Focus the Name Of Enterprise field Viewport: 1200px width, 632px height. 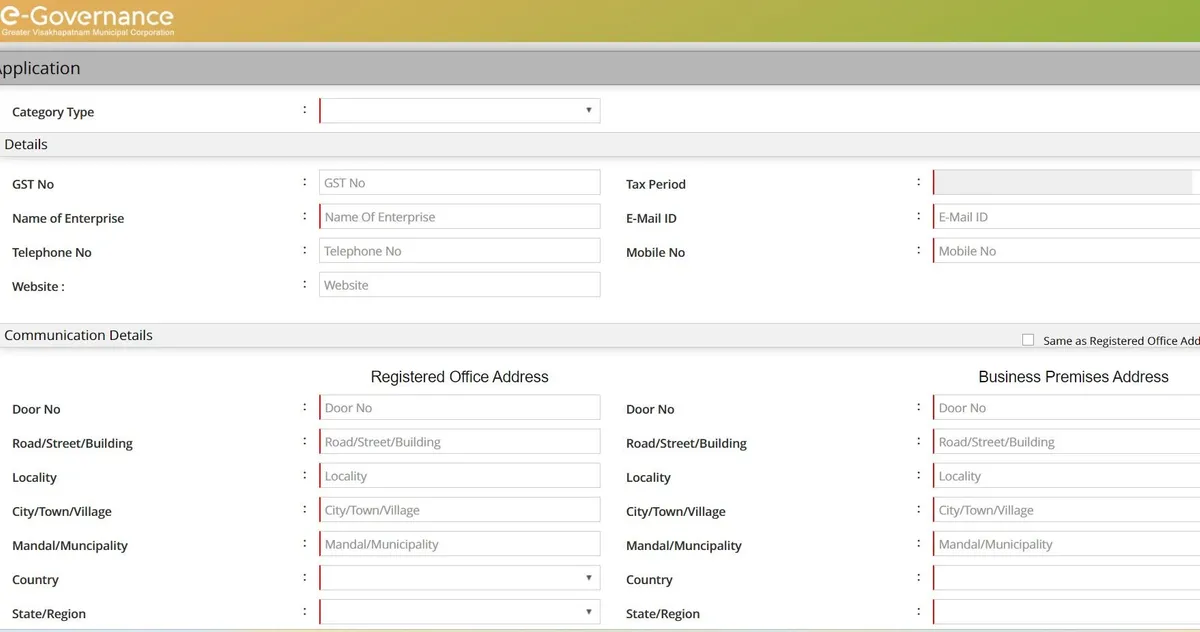pos(459,217)
